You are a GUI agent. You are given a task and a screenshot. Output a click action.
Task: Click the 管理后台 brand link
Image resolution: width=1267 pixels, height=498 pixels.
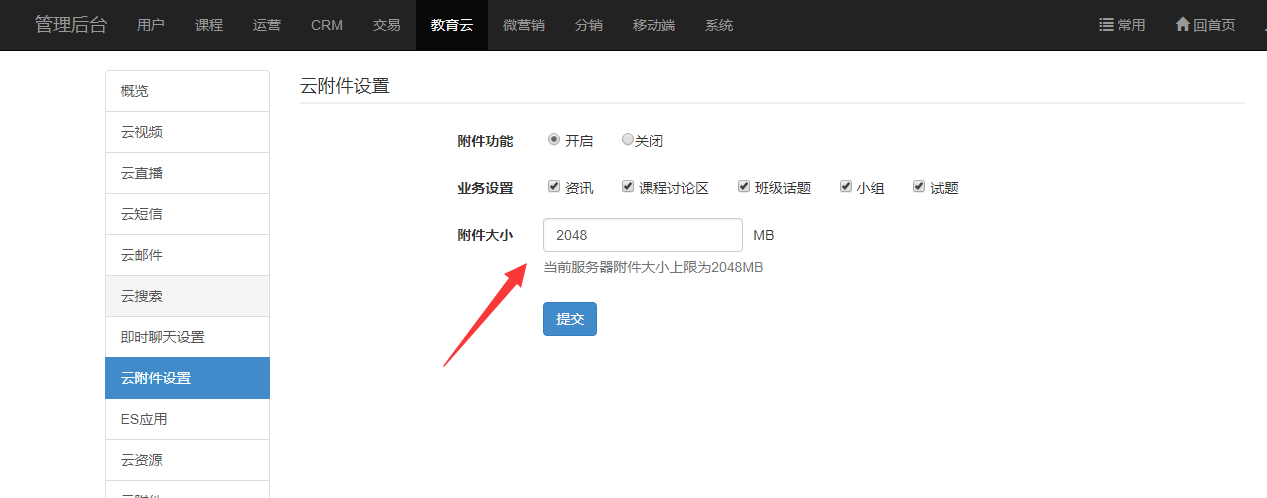[x=71, y=25]
